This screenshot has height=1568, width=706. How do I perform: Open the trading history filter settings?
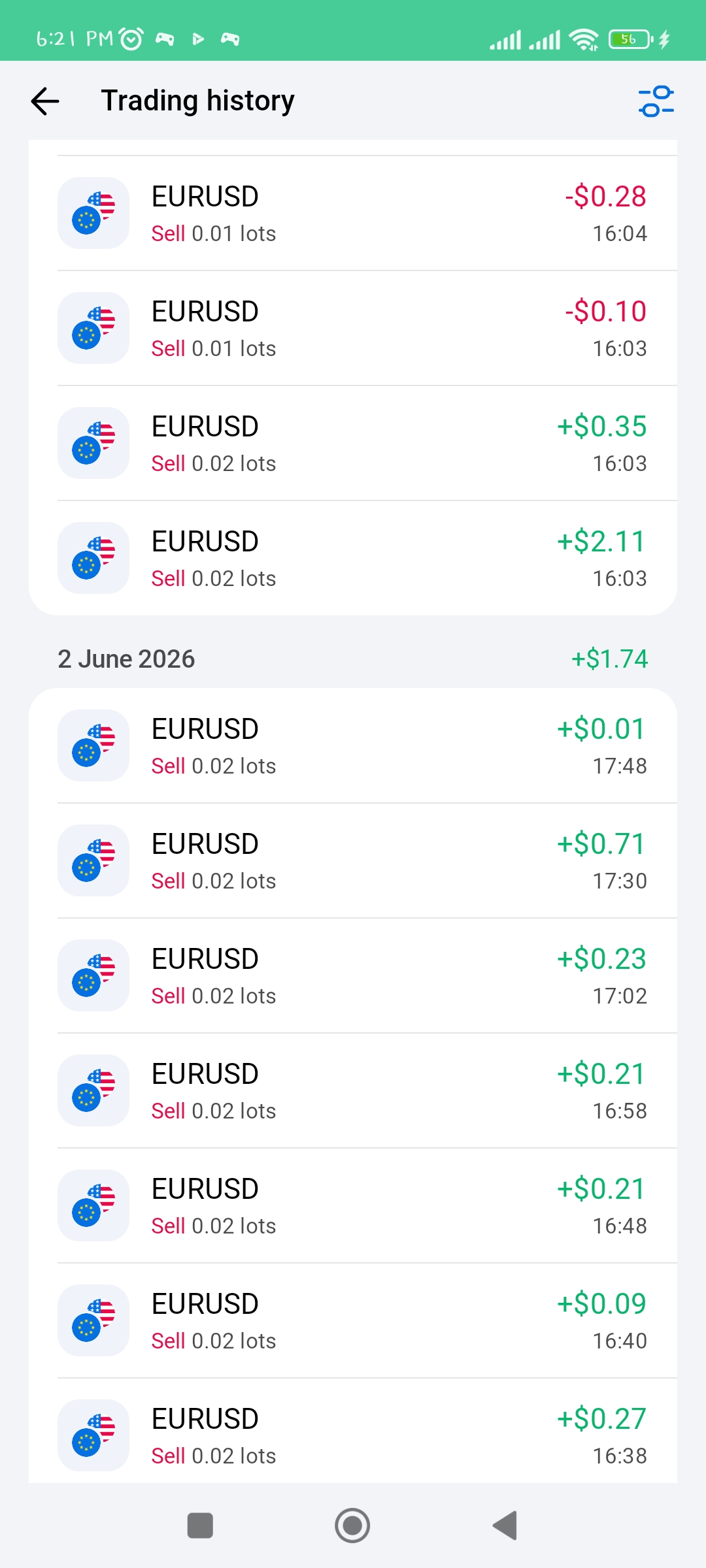(x=656, y=101)
